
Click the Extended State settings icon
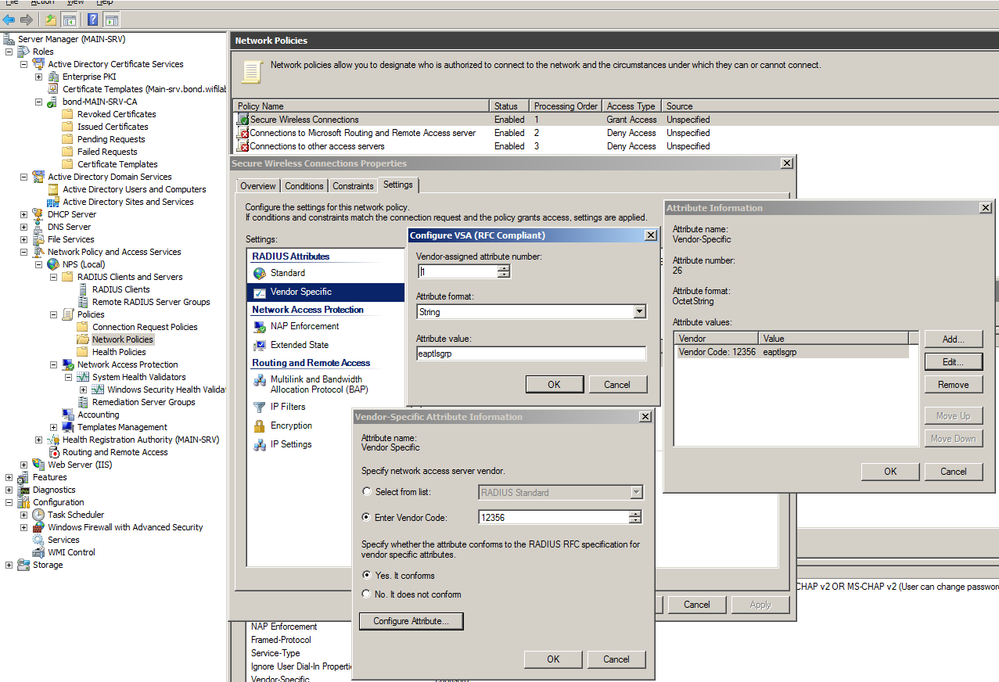[260, 345]
